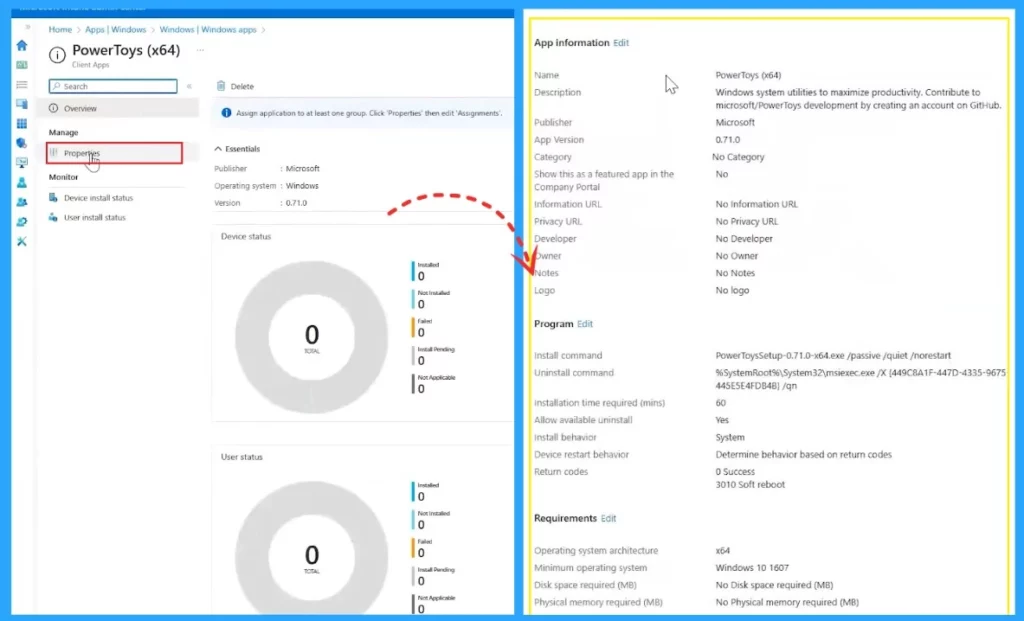The height and width of the screenshot is (621, 1024).
Task: Click the App Version value '0.71.0' in App information
Action: (x=728, y=140)
